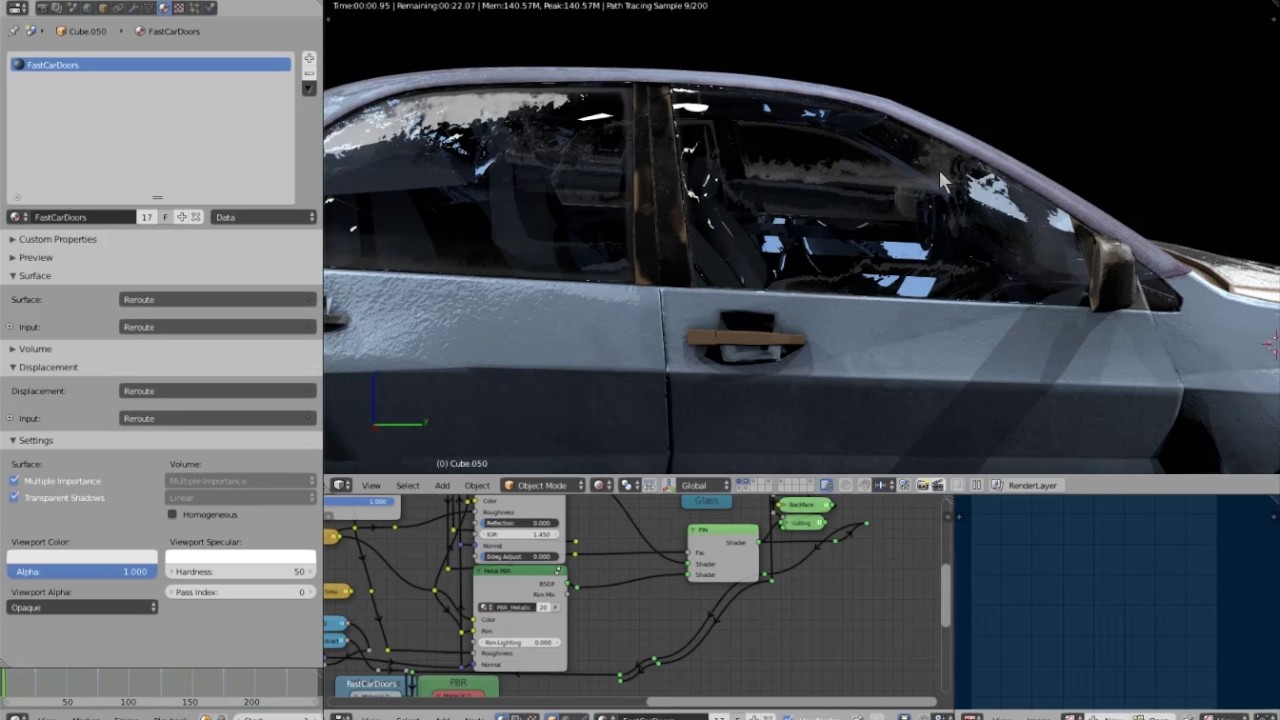The width and height of the screenshot is (1280, 720).
Task: Open the Texture properties checker tab
Action: (179, 8)
